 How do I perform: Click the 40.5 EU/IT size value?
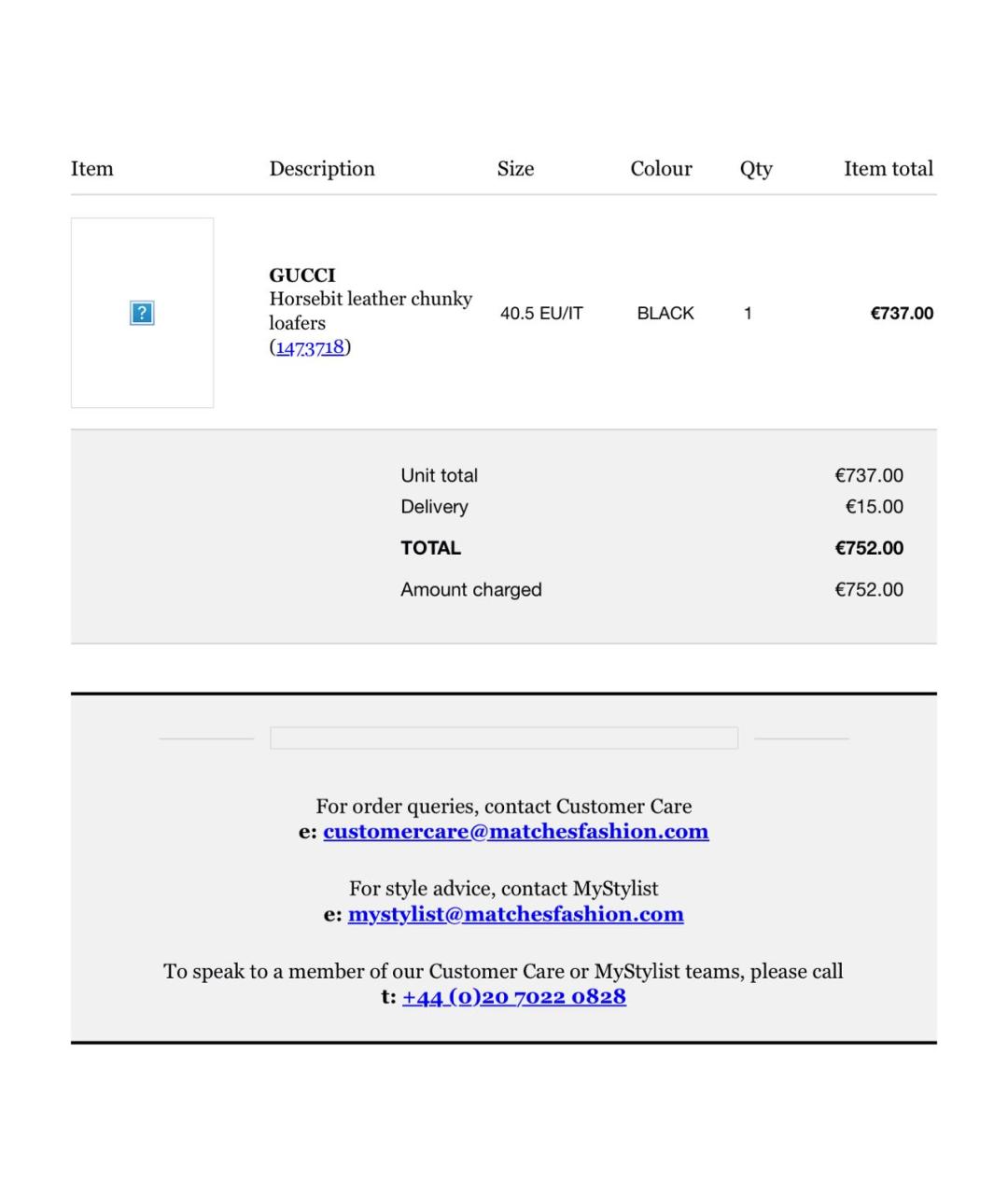pyautogui.click(x=541, y=314)
